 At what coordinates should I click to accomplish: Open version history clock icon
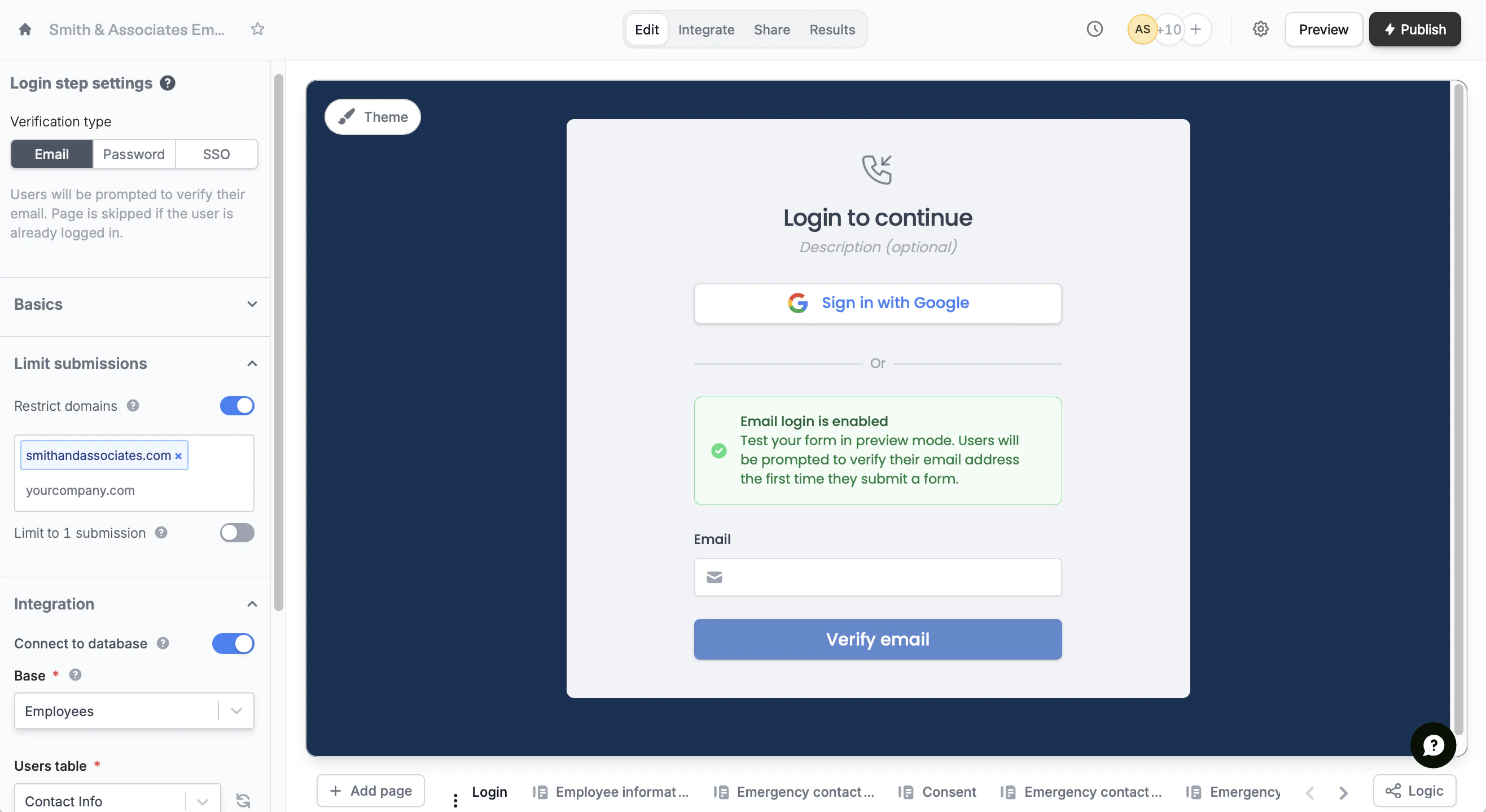pyautogui.click(x=1094, y=29)
